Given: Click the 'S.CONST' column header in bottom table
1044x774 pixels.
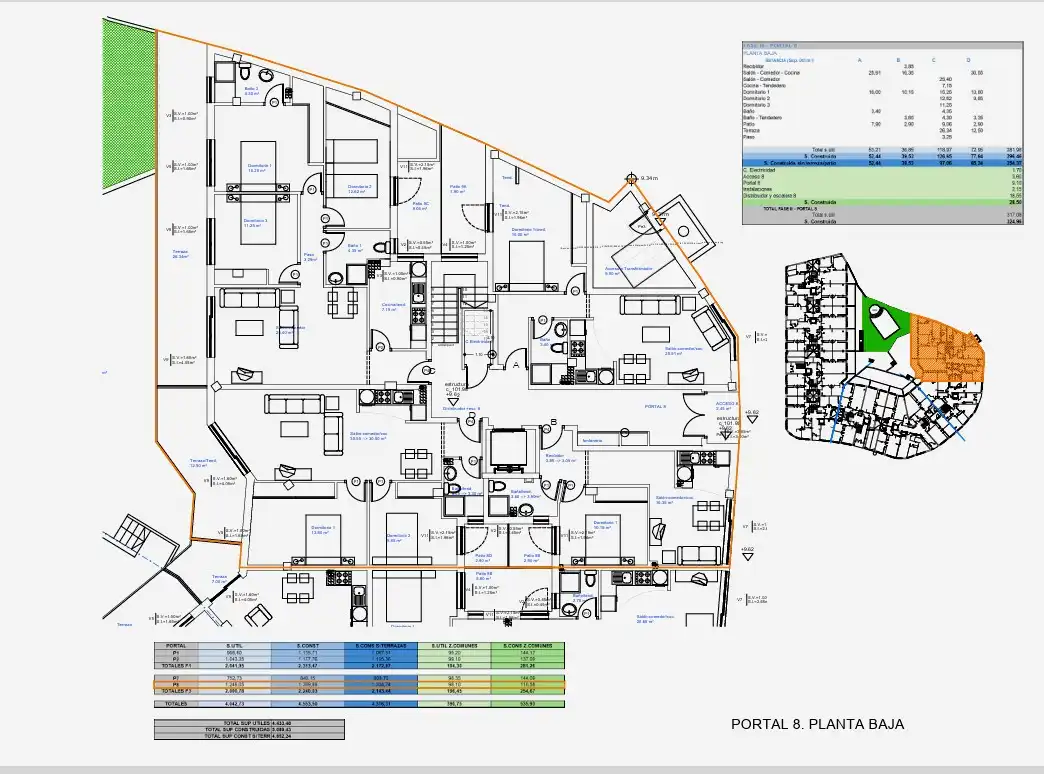Looking at the screenshot, I should pyautogui.click(x=308, y=645).
